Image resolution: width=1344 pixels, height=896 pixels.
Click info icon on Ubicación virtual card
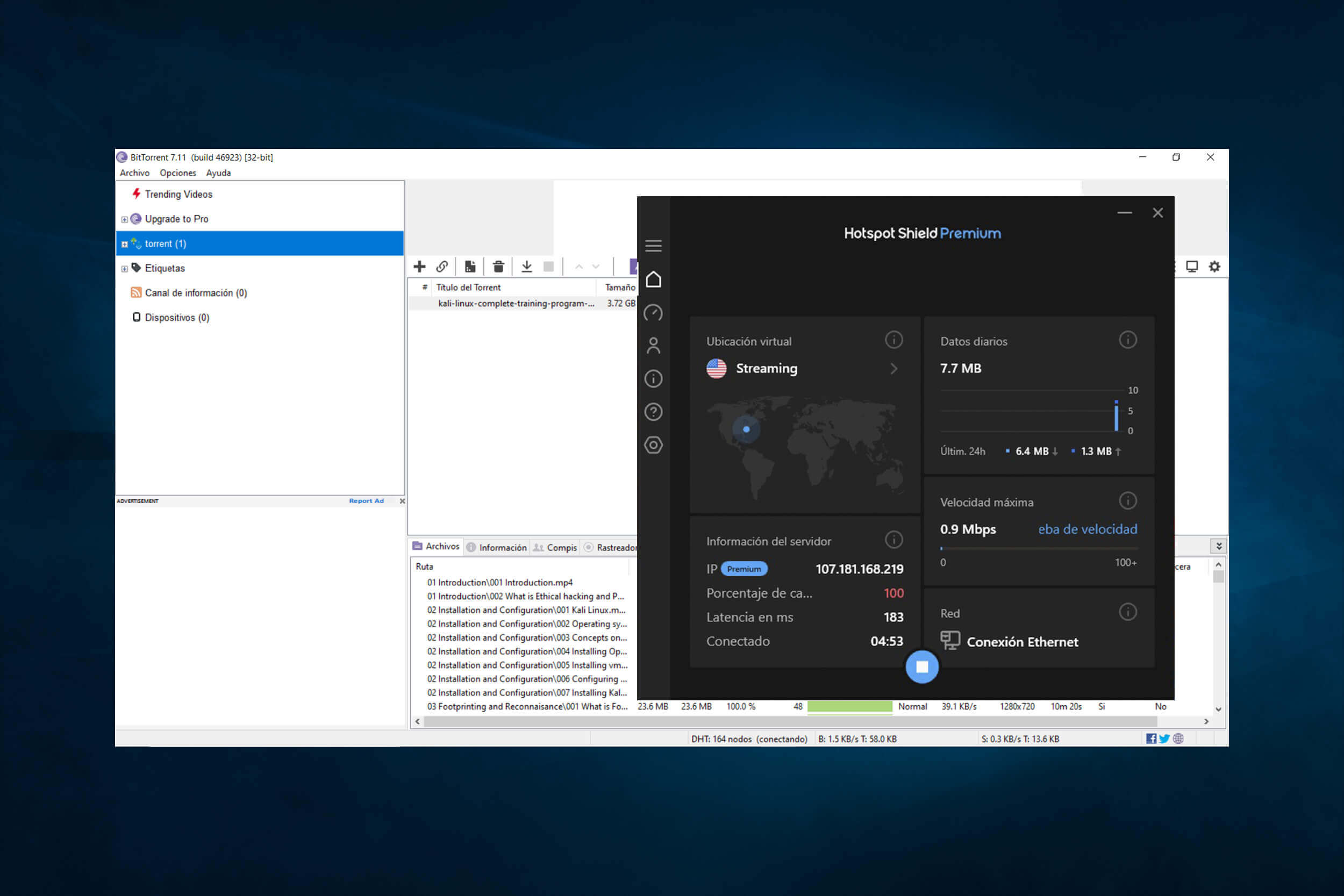tap(893, 340)
